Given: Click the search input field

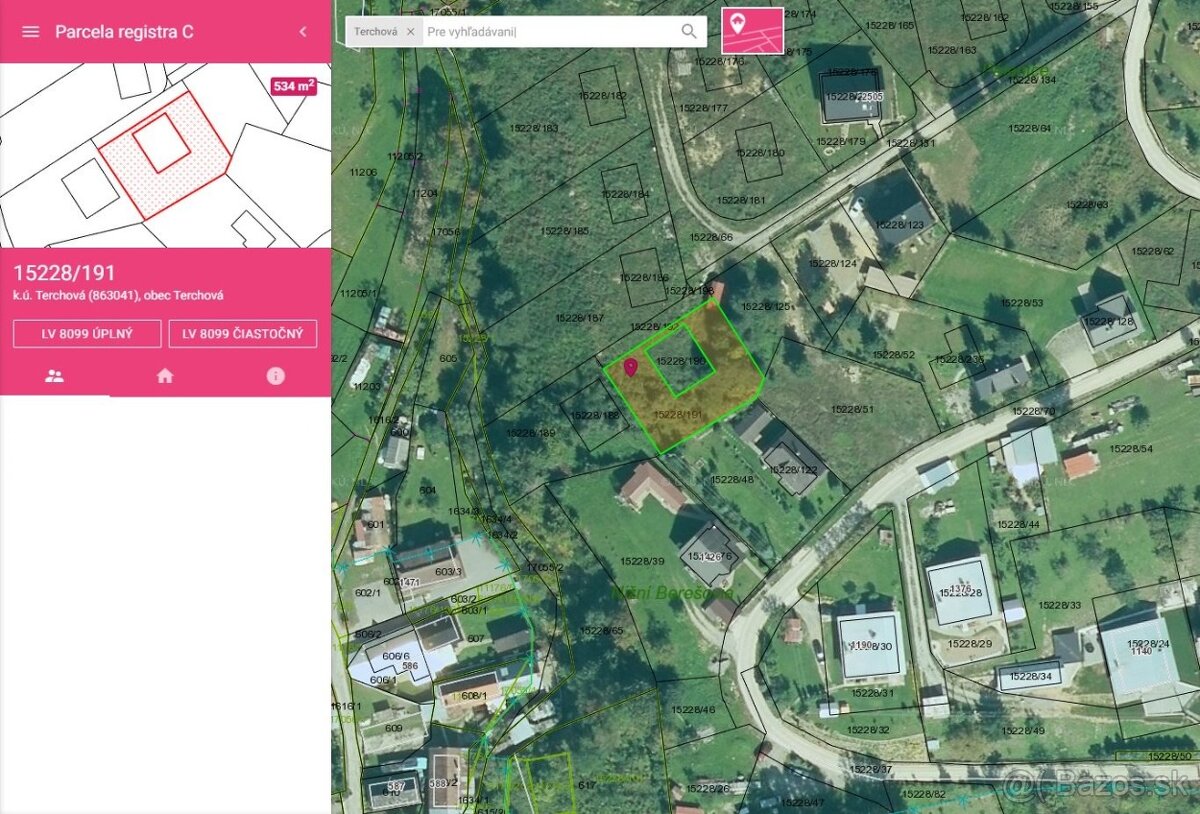Looking at the screenshot, I should point(550,32).
